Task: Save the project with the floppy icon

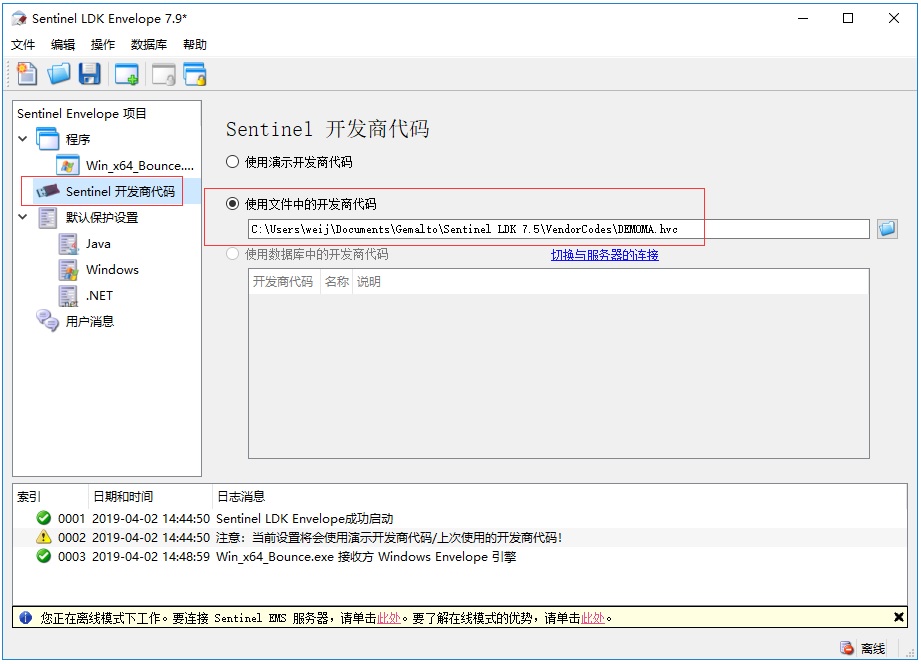Action: 90,73
